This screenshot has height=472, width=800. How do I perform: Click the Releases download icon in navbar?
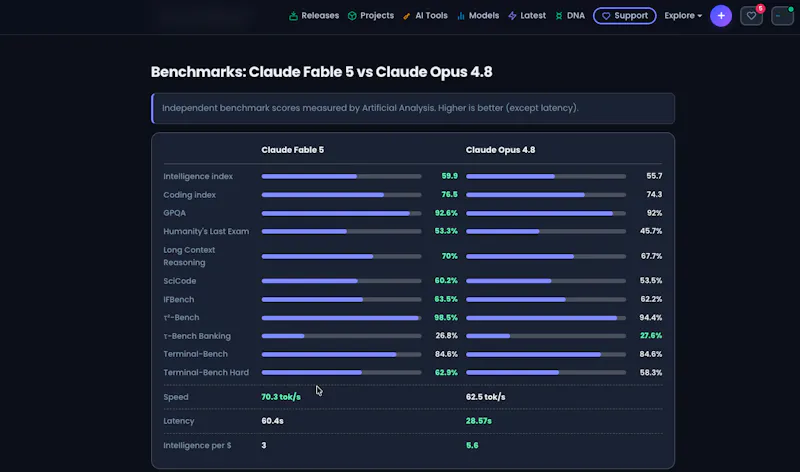click(x=293, y=16)
